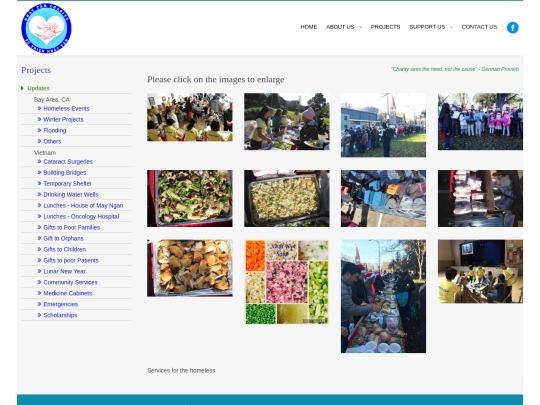Open Gifts to Poor Families link
The height and width of the screenshot is (405, 540).
(72, 228)
